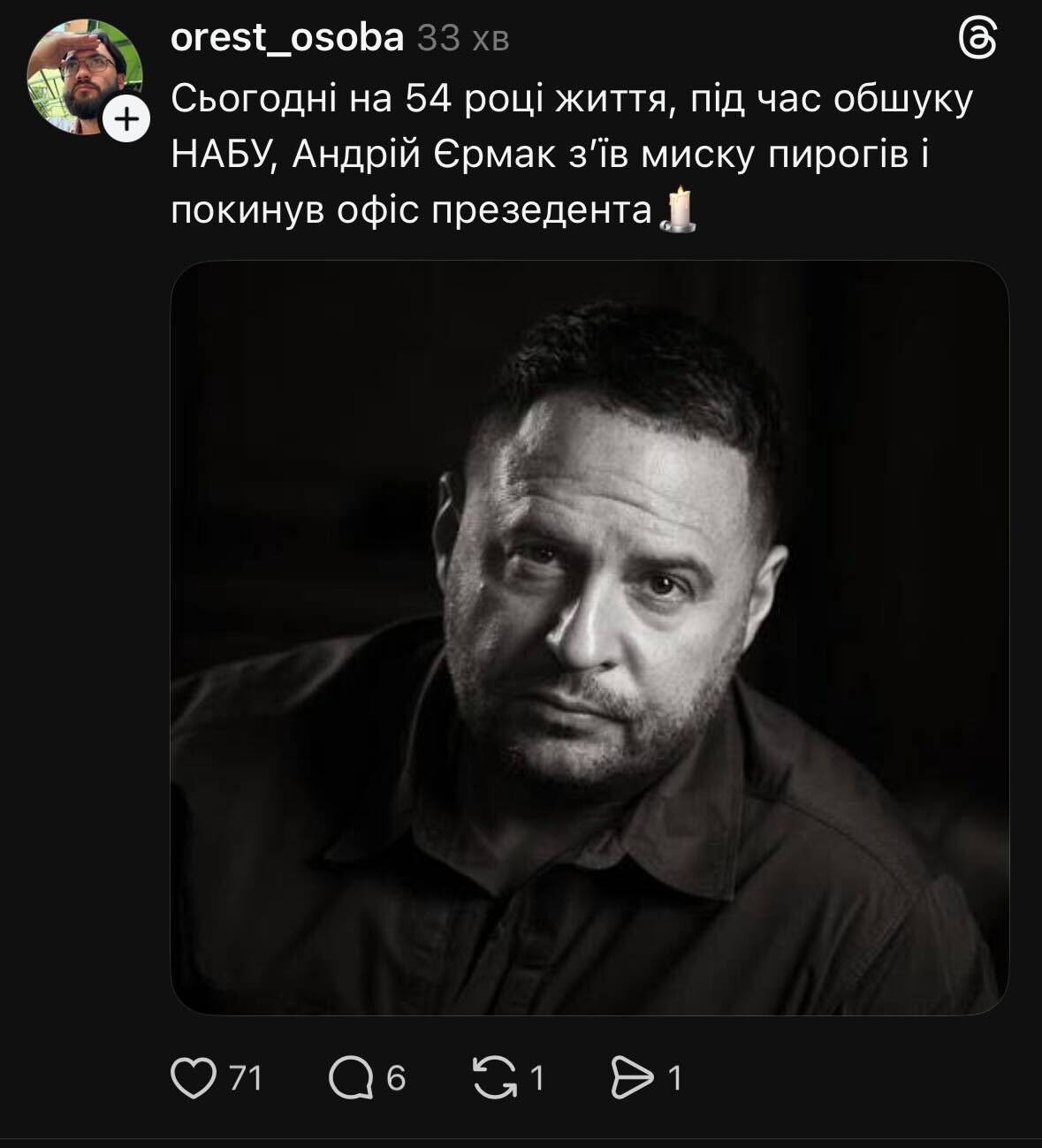Follow orest_osoba with the plus badge

(127, 119)
